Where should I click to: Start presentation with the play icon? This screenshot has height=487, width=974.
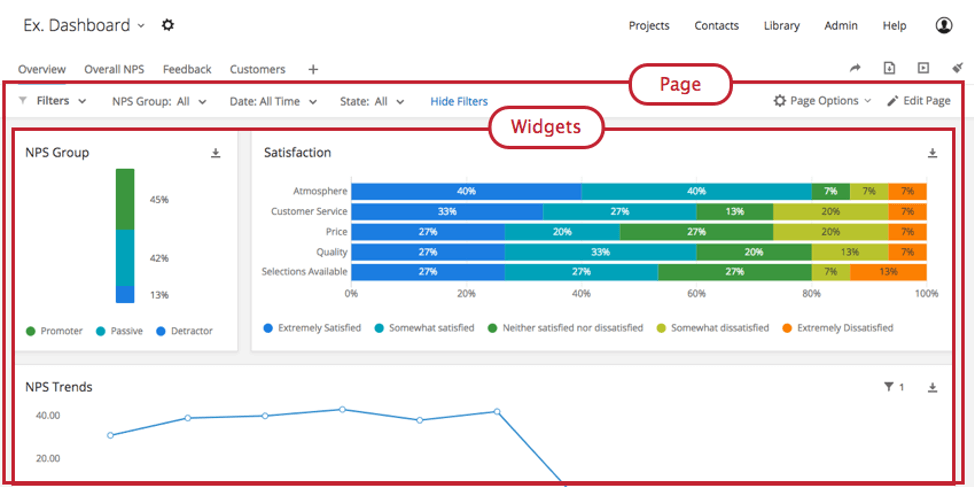point(923,68)
